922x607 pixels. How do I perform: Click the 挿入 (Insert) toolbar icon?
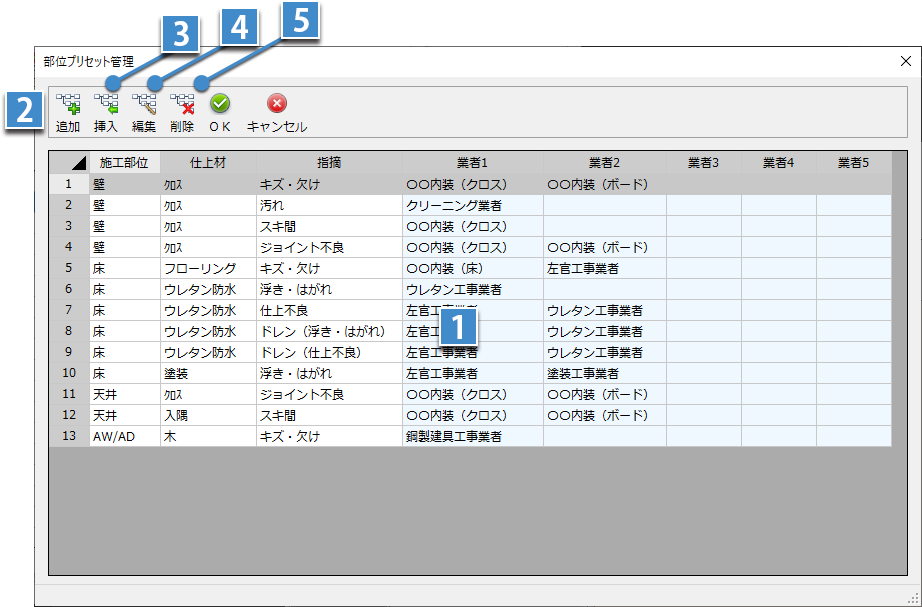click(106, 104)
